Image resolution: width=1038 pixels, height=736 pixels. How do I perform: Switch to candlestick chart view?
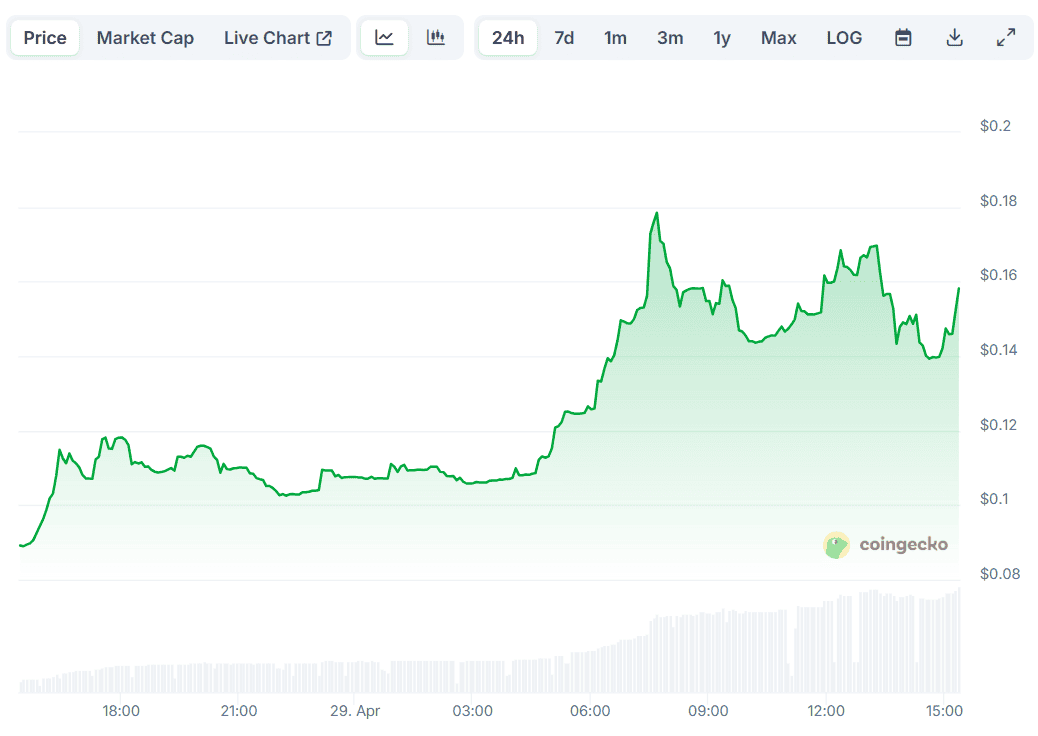click(x=435, y=38)
